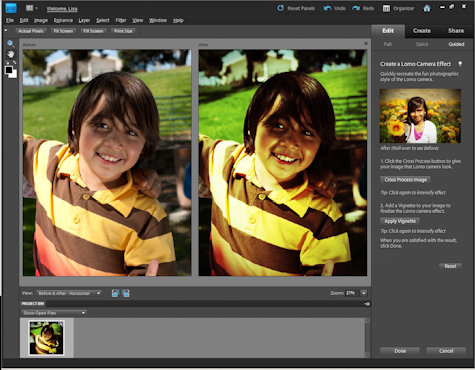Click the Home icon

[x=427, y=8]
